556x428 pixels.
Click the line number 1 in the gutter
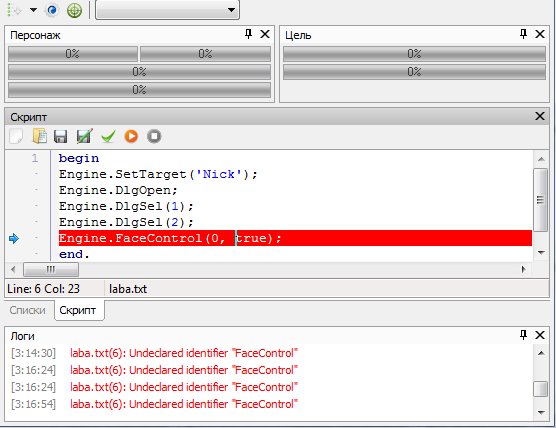[x=35, y=158]
